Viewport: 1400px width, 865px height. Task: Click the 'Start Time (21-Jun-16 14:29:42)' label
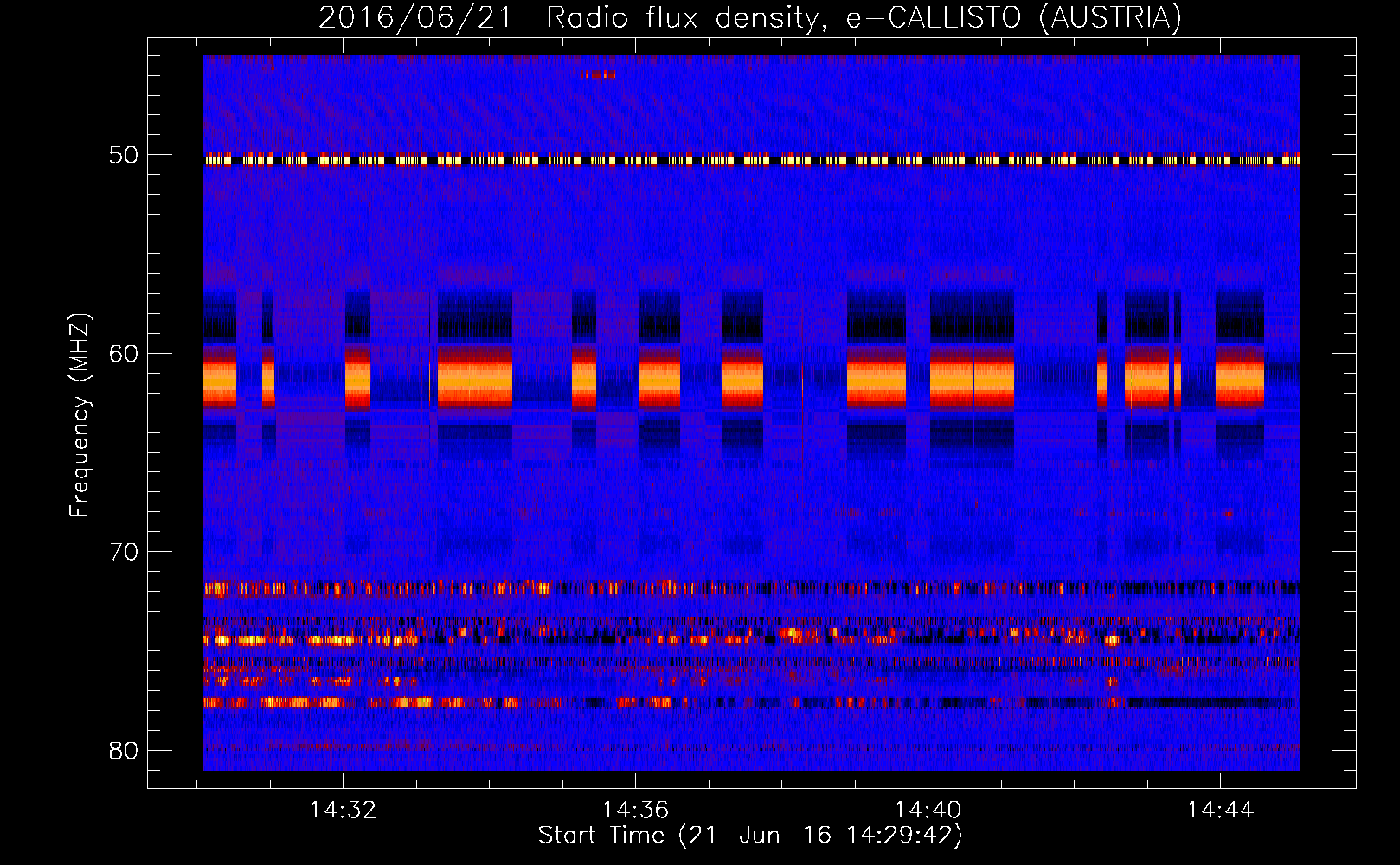750,836
